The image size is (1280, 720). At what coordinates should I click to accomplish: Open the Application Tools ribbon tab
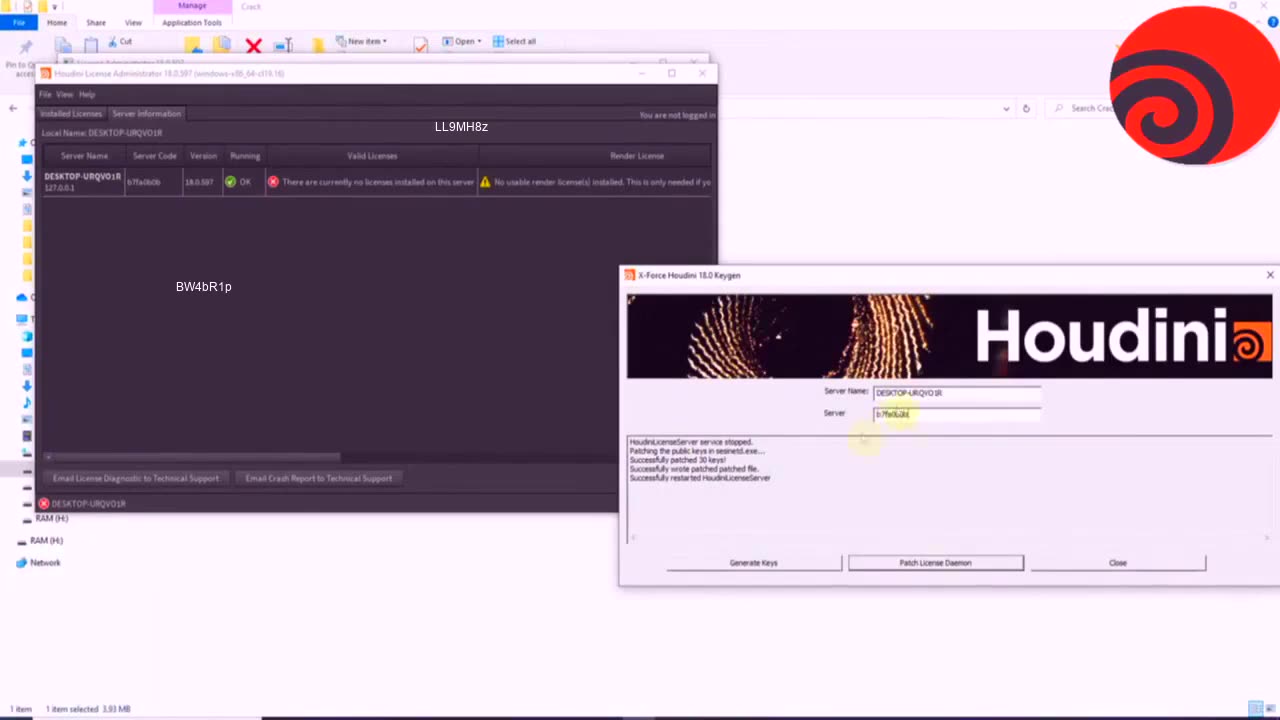192,22
